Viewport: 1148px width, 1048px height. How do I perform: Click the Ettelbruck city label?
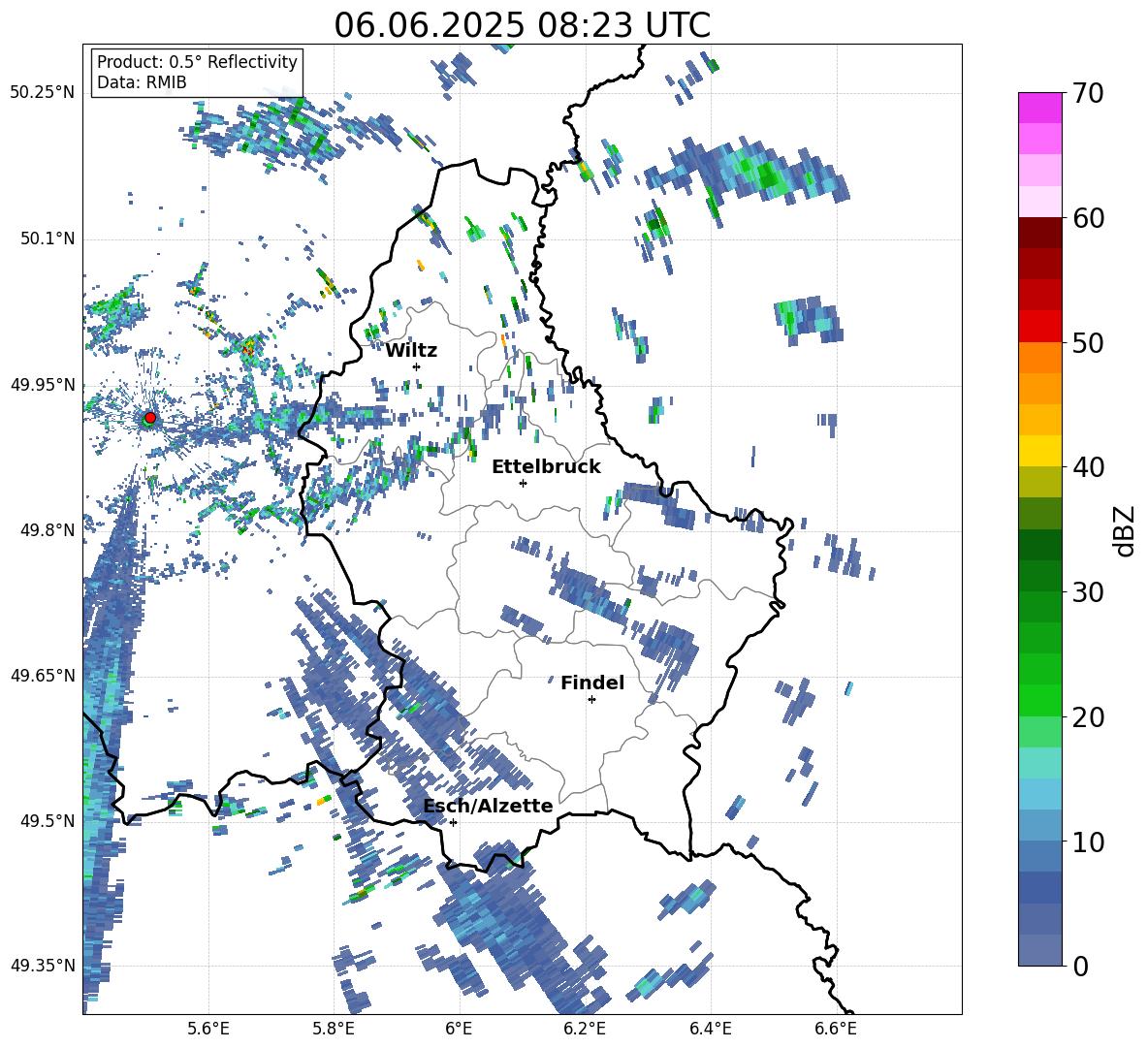(x=546, y=467)
